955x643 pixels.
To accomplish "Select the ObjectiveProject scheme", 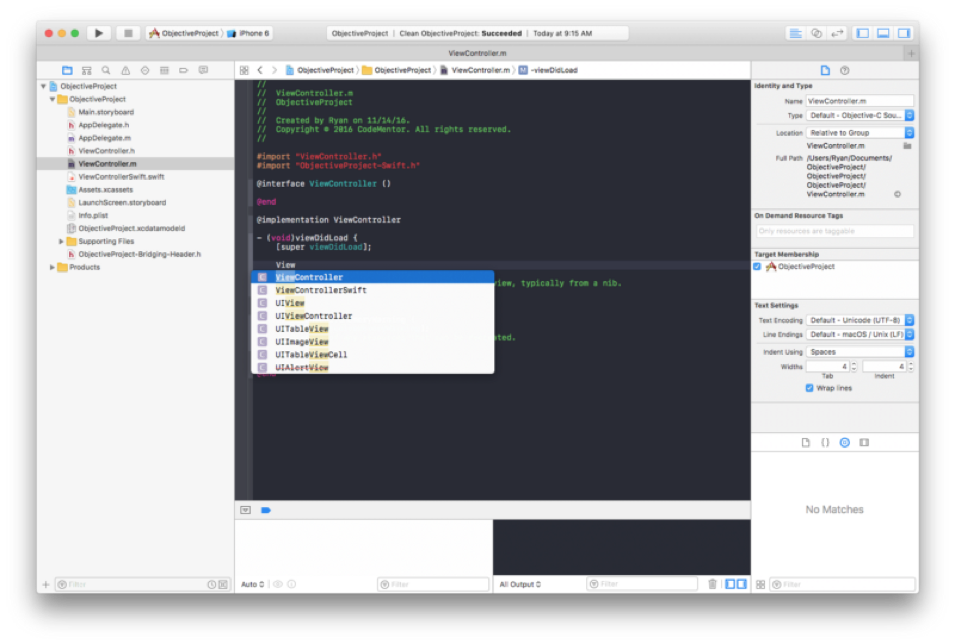I will pyautogui.click(x=184, y=33).
